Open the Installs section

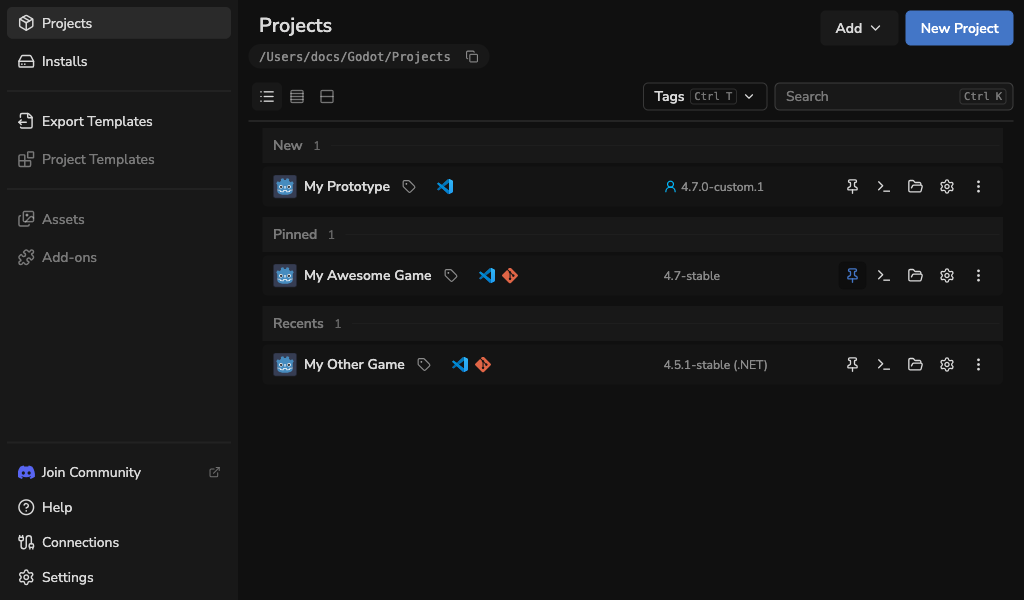pos(119,61)
